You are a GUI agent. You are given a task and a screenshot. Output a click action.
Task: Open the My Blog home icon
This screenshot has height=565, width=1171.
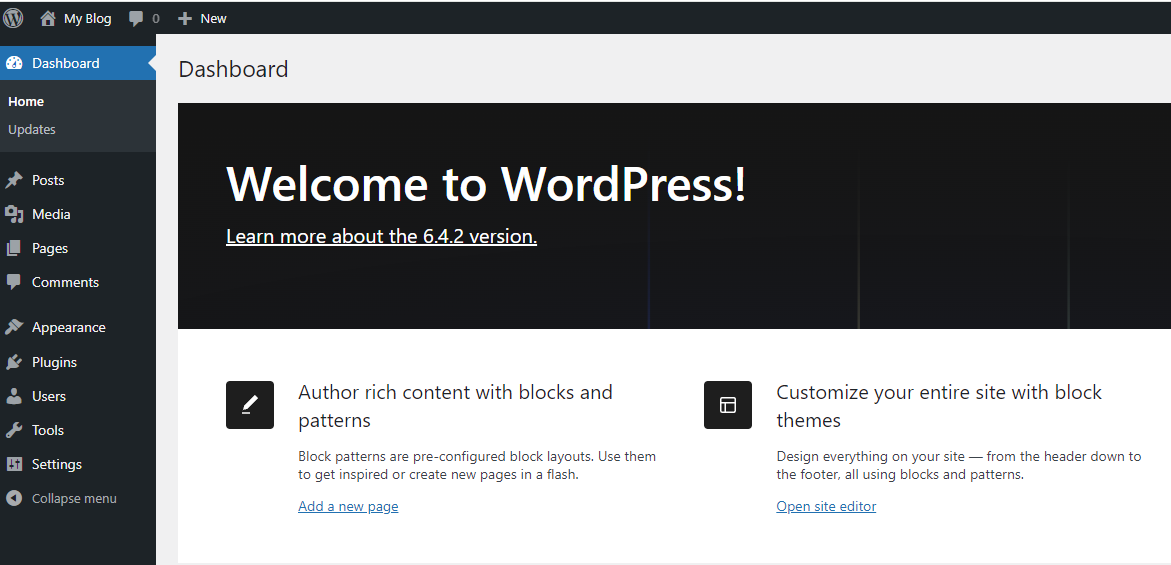click(48, 18)
